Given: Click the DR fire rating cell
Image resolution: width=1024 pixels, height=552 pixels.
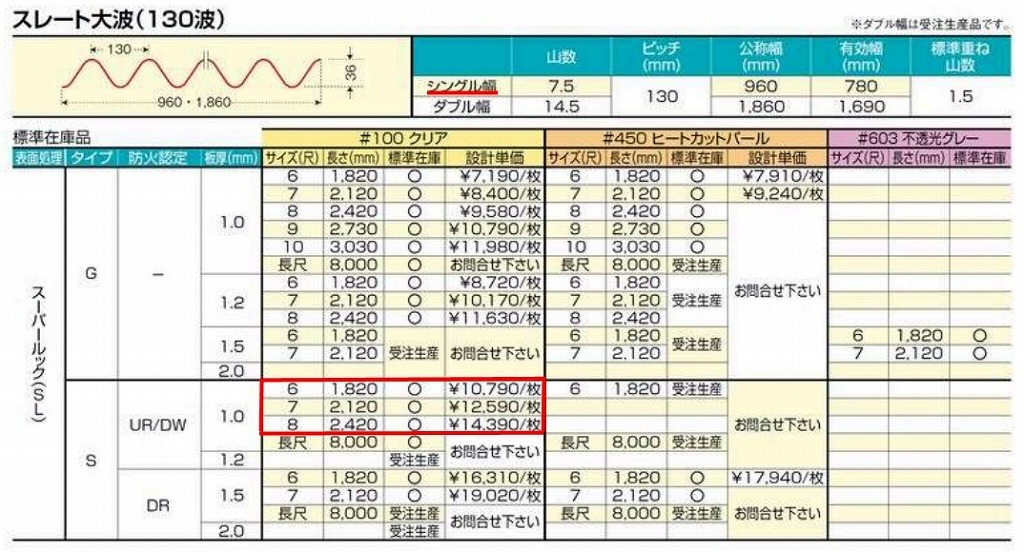Looking at the screenshot, I should (x=157, y=505).
